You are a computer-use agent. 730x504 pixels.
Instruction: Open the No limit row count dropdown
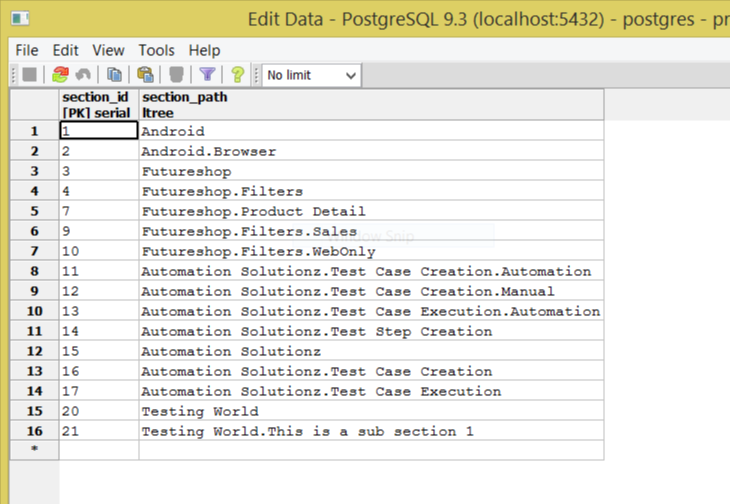tap(311, 75)
